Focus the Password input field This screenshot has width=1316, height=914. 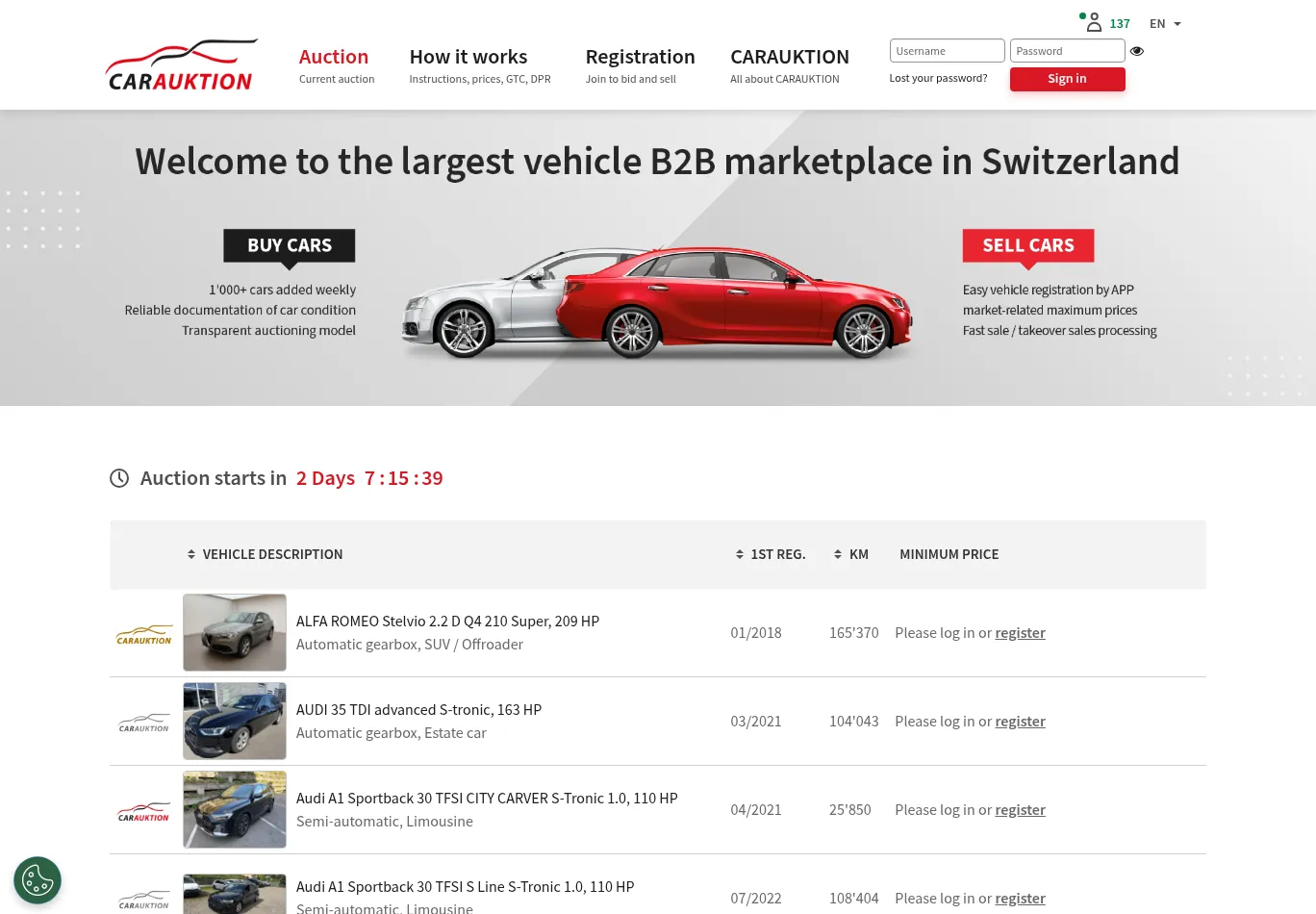click(x=1067, y=51)
